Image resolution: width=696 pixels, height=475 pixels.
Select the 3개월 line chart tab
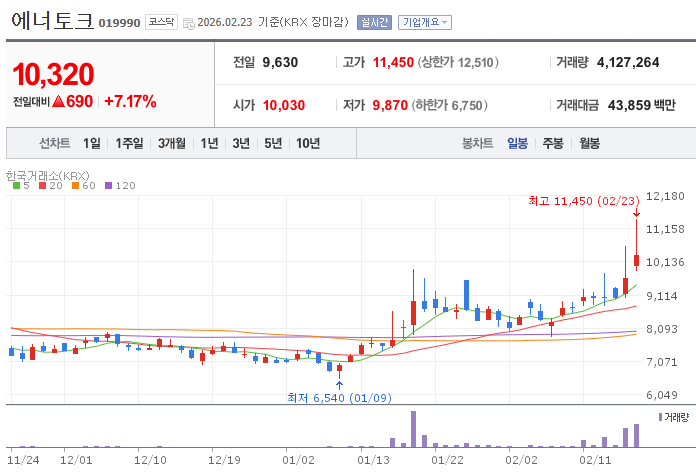pyautogui.click(x=172, y=143)
